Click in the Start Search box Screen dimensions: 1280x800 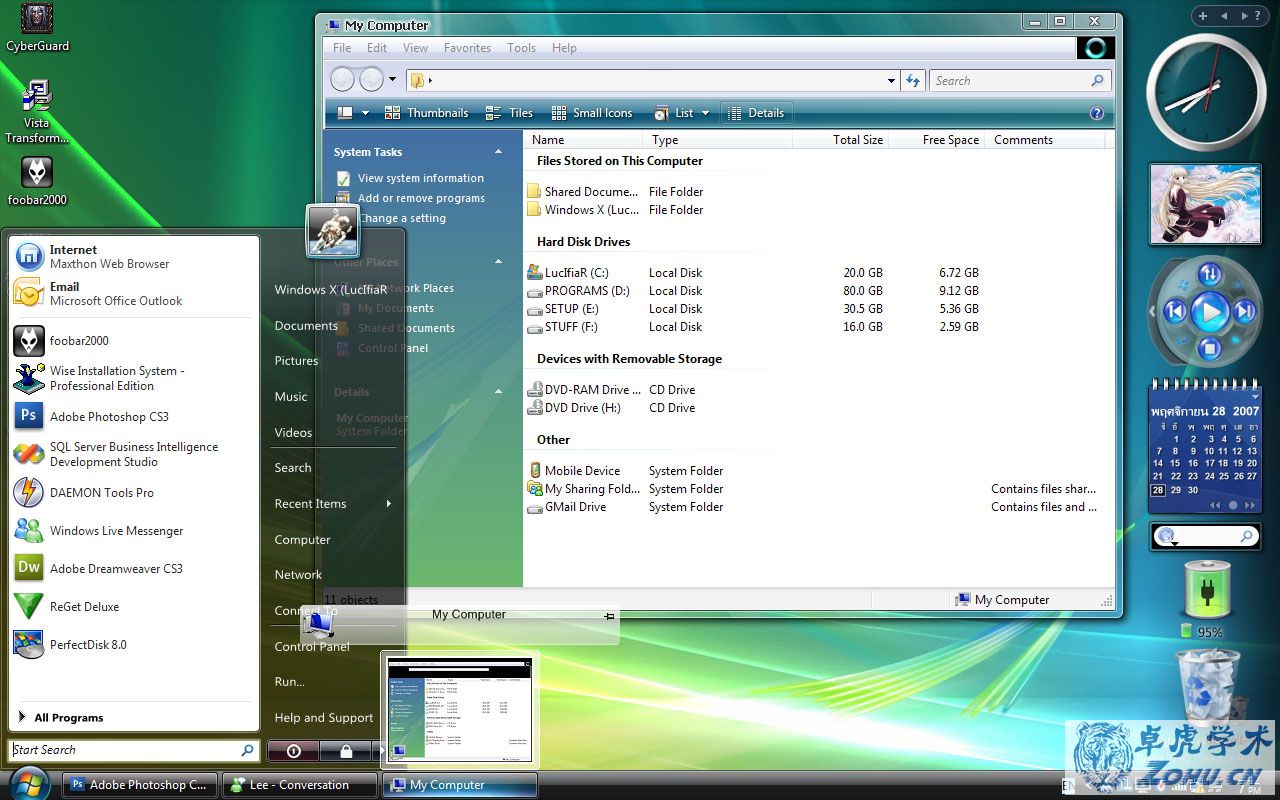(x=133, y=750)
